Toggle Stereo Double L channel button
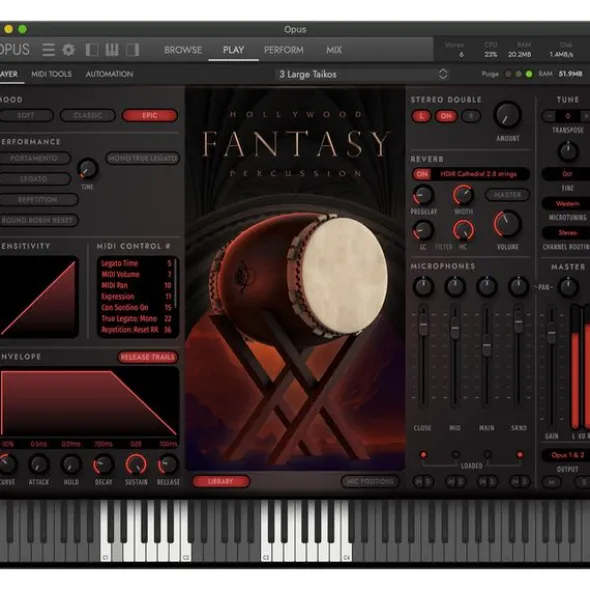The image size is (590, 591). 421,116
